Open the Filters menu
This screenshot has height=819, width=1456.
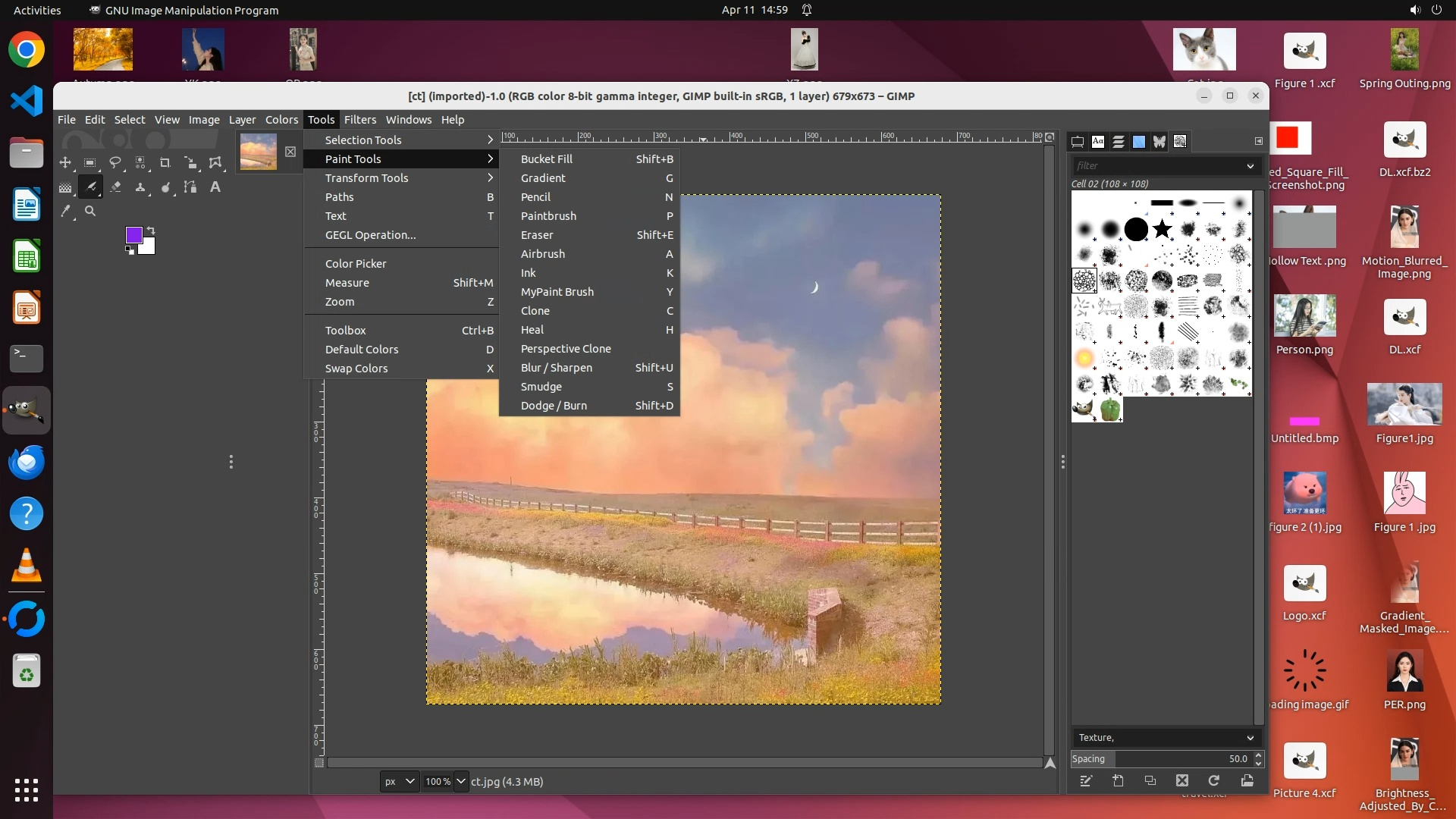(x=359, y=120)
